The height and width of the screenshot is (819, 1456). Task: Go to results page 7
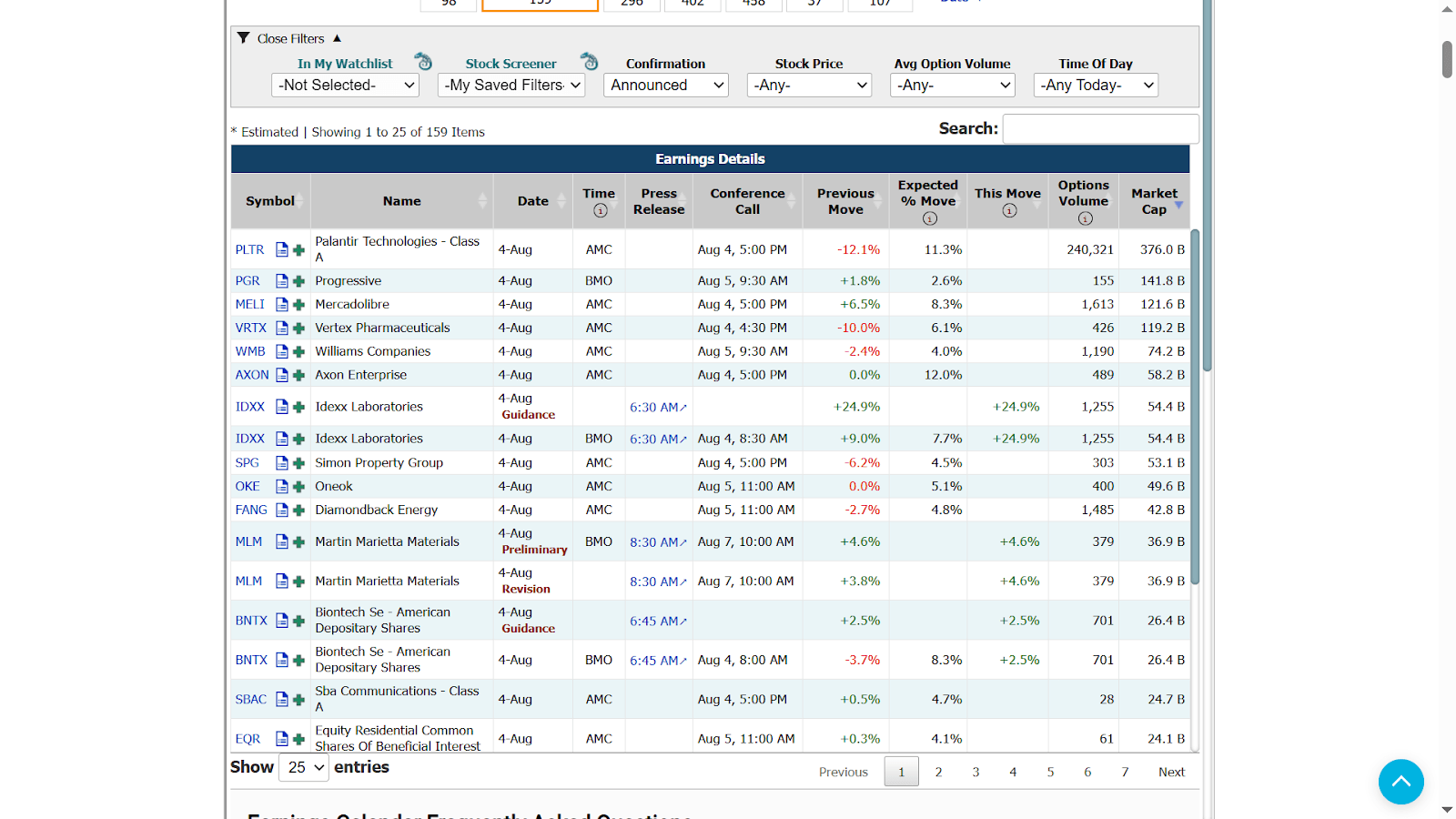click(x=1126, y=772)
